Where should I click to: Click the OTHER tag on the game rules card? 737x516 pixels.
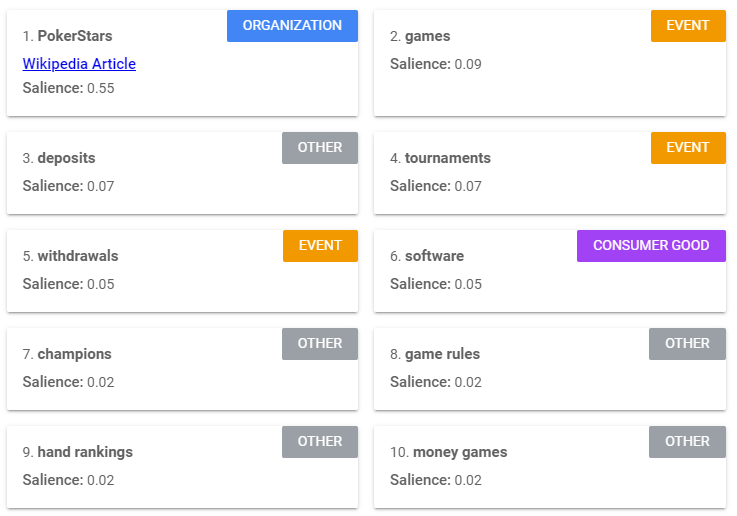pyautogui.click(x=687, y=344)
